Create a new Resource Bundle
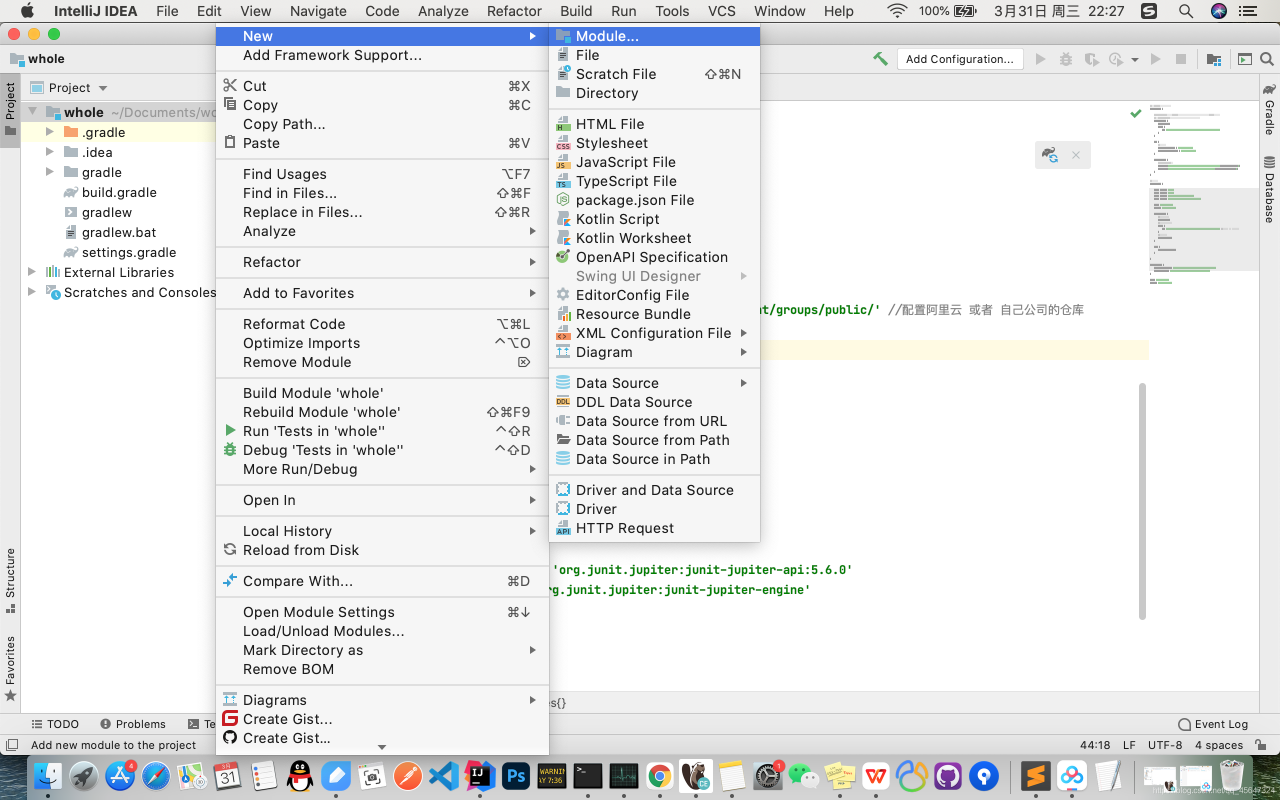1280x800 pixels. click(x=655, y=314)
